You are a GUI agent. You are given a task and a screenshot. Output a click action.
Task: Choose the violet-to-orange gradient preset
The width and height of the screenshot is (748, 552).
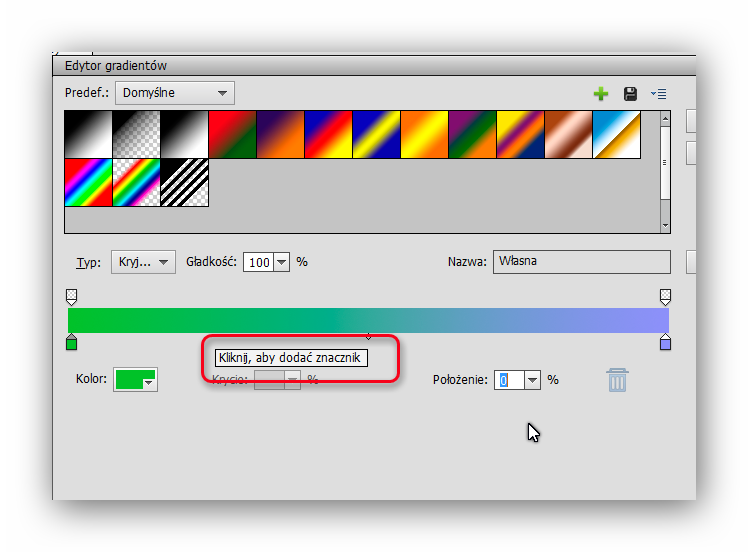[x=280, y=135]
